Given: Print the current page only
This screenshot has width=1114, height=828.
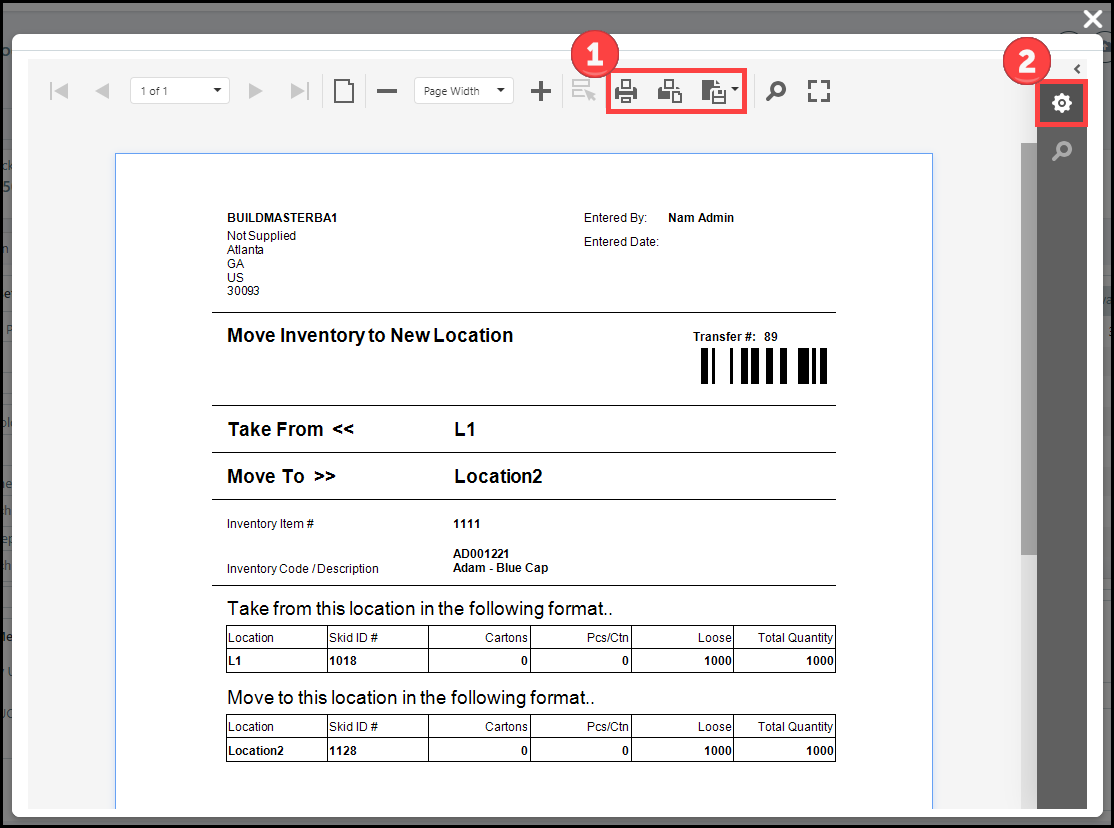Looking at the screenshot, I should pyautogui.click(x=669, y=91).
